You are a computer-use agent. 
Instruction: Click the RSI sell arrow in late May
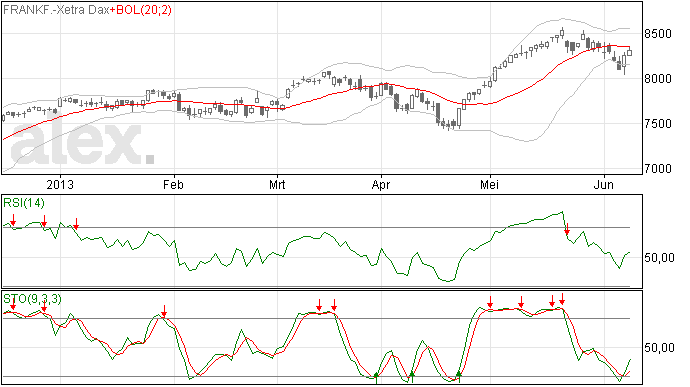pos(567,229)
